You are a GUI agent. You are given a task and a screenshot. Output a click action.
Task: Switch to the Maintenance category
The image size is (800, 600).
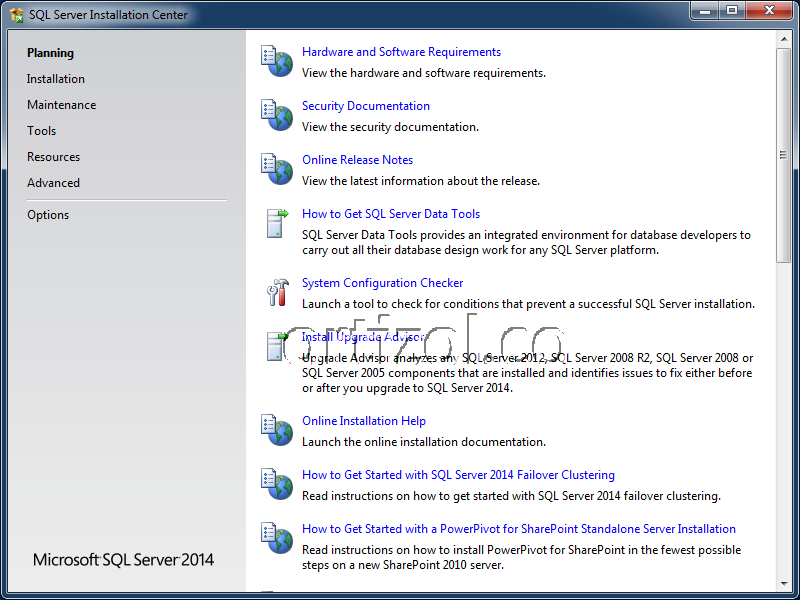pos(61,105)
